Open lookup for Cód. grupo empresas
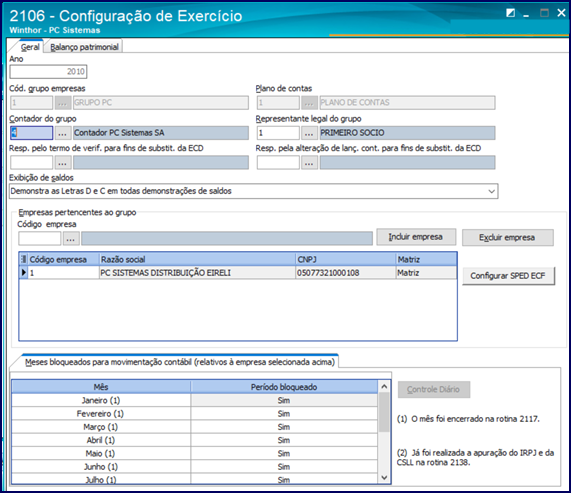This screenshot has height=493, width=571. 63,103
